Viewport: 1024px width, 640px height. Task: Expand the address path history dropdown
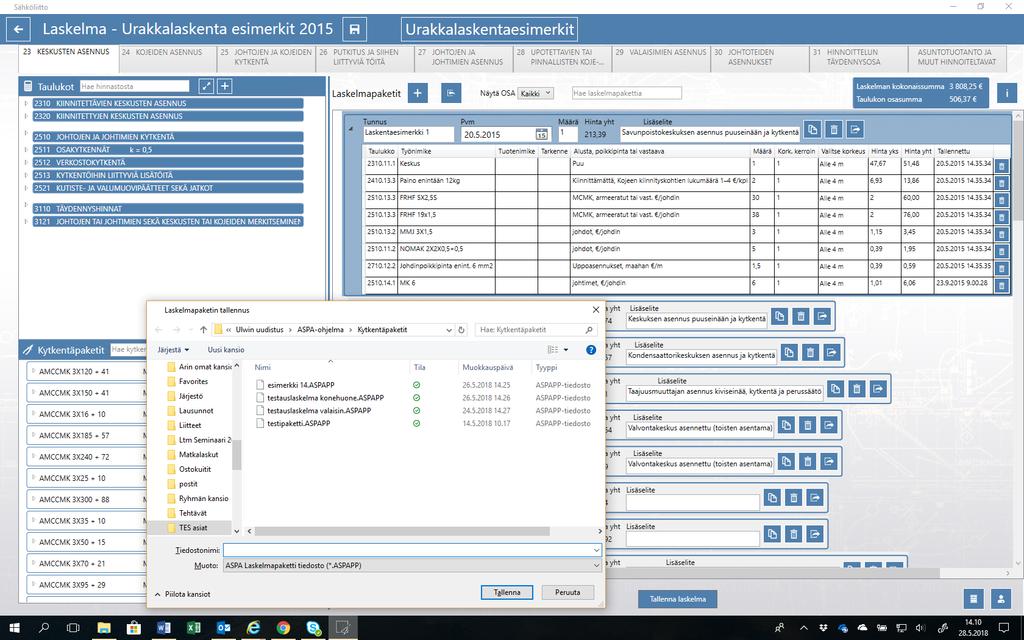click(449, 330)
